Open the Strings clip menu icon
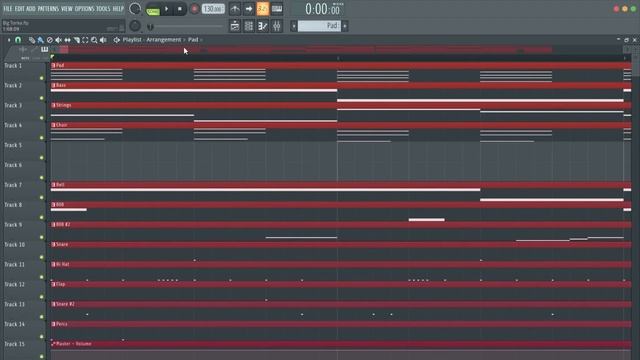 click(53, 105)
